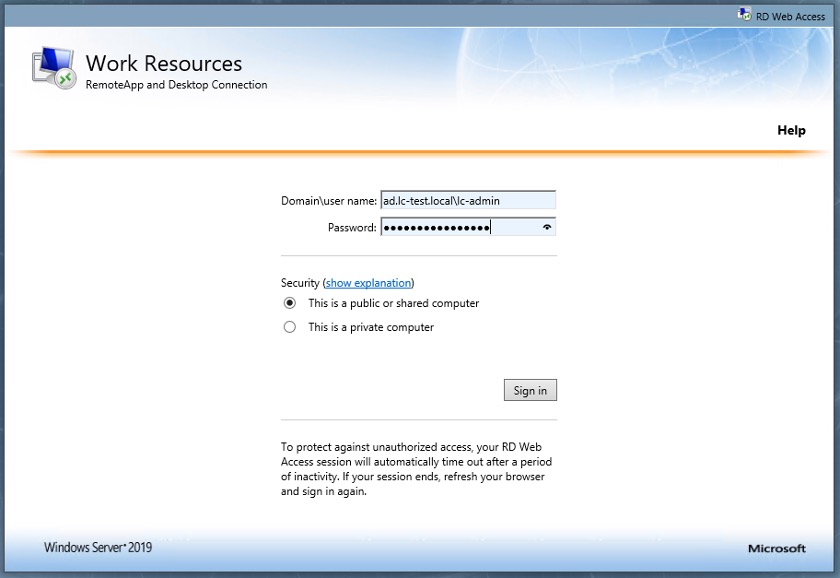Viewport: 840px width, 578px height.
Task: Click the "Password:" label text
Action: (352, 228)
